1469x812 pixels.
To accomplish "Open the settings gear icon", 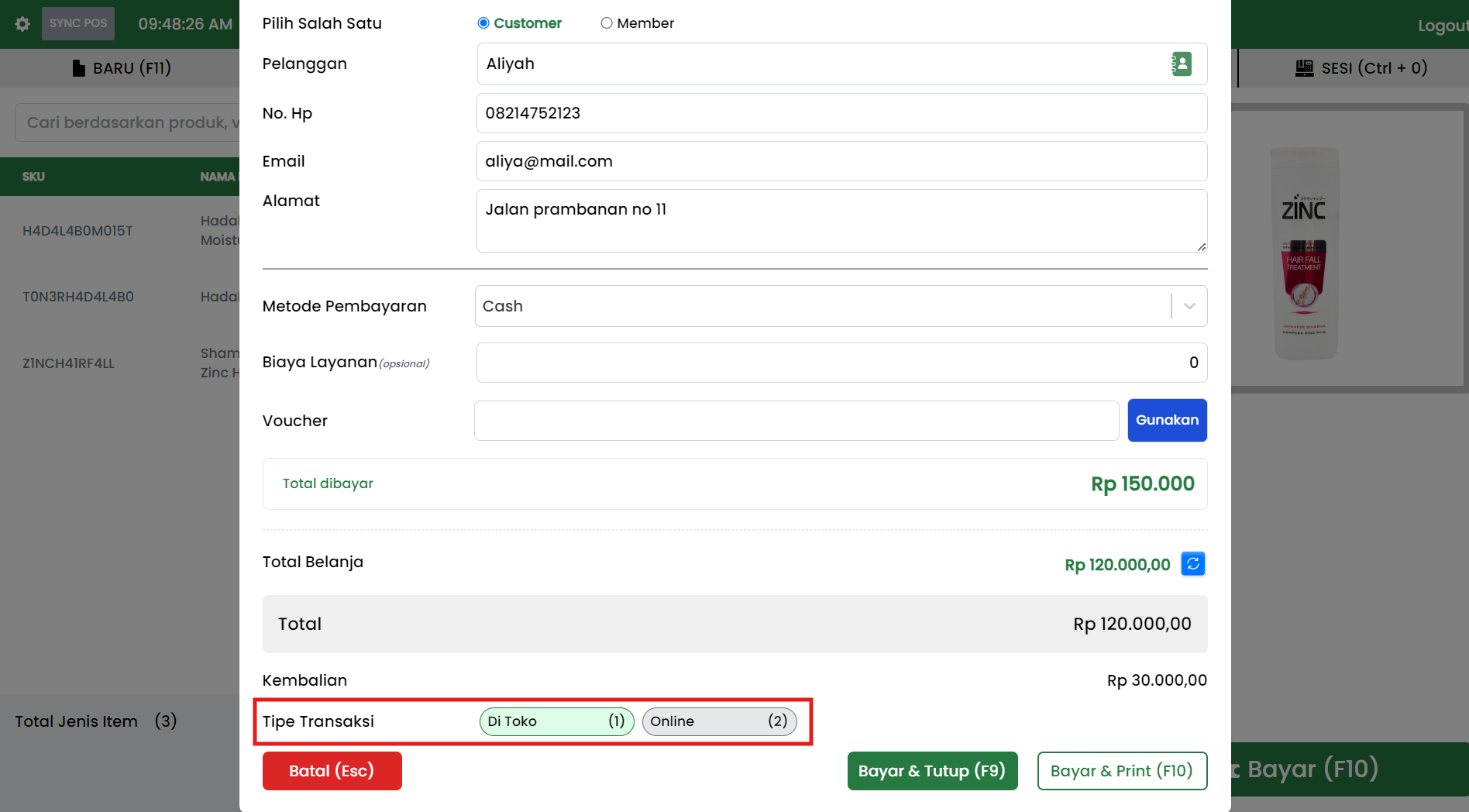I will click(22, 24).
